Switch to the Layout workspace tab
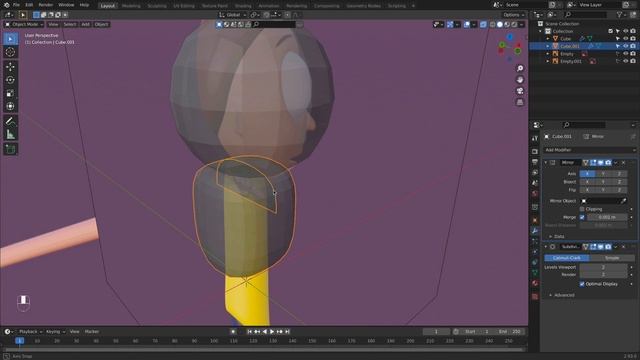This screenshot has width=640, height=360. (107, 6)
